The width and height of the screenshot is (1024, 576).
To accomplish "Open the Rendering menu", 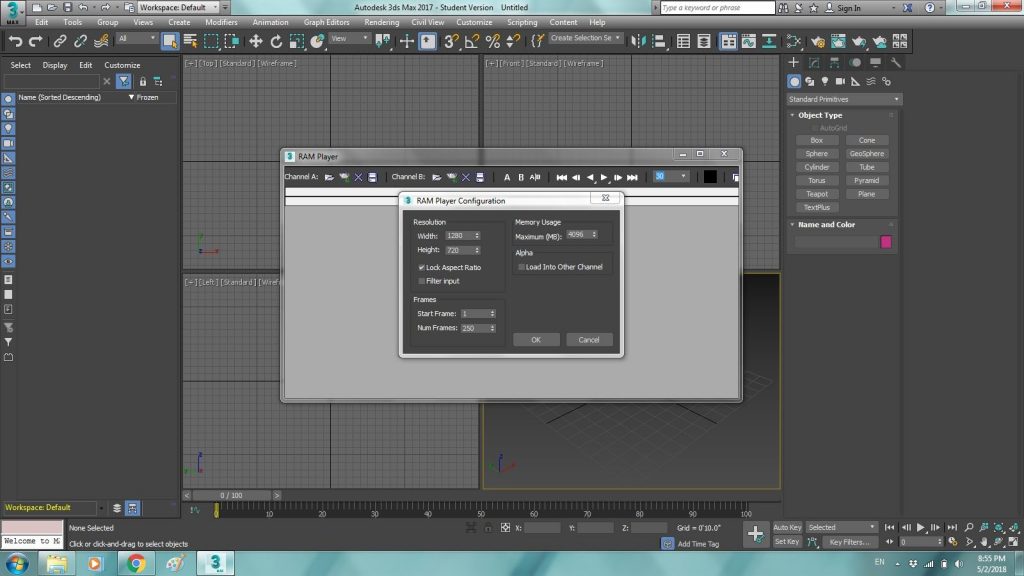I will point(380,22).
